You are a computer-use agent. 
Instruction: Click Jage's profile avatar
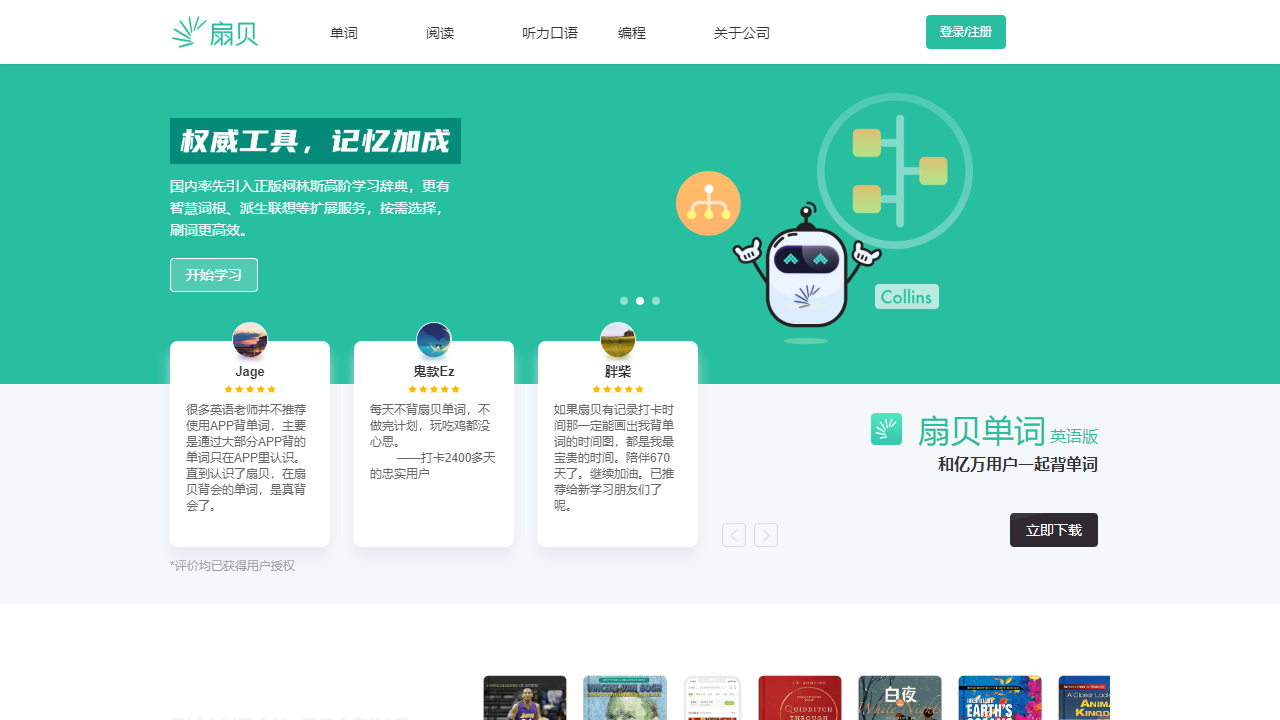click(x=249, y=340)
